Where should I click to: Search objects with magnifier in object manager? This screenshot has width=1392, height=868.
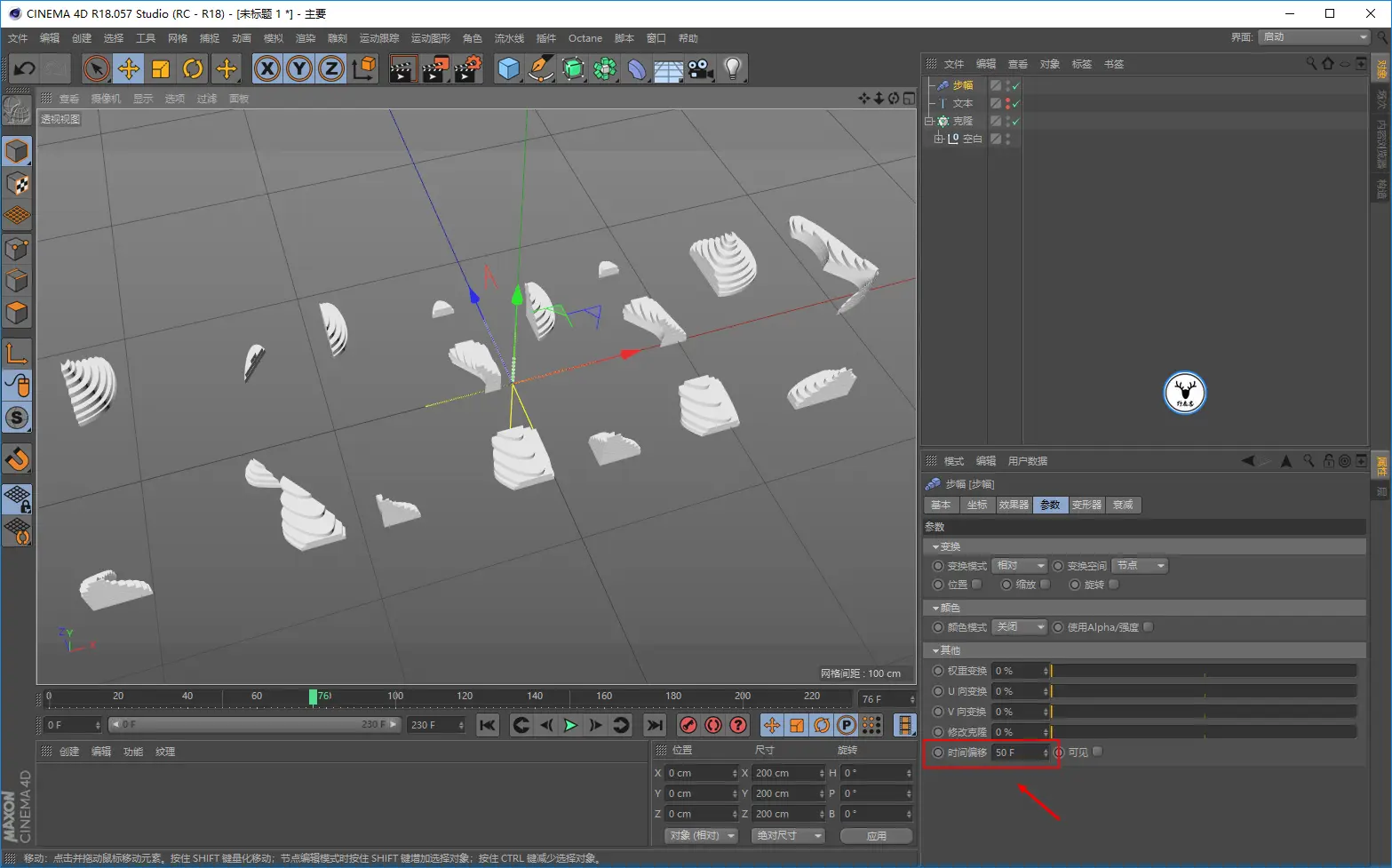pyautogui.click(x=1311, y=64)
